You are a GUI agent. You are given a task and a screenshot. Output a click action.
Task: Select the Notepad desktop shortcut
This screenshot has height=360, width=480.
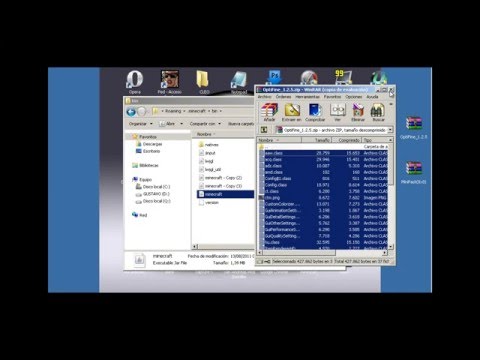point(239,83)
